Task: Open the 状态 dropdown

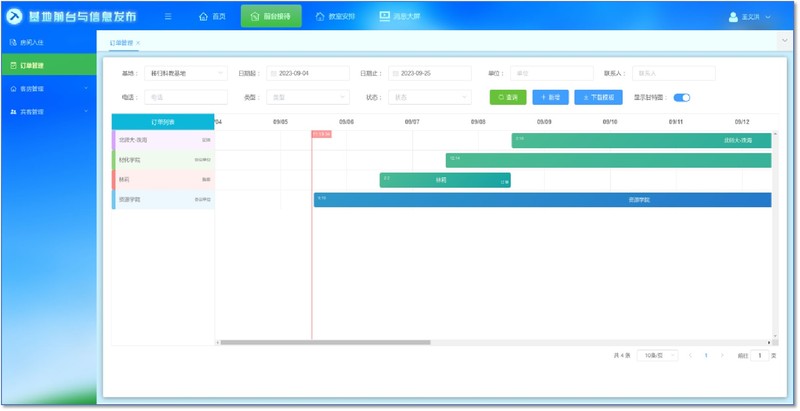Action: click(x=430, y=97)
